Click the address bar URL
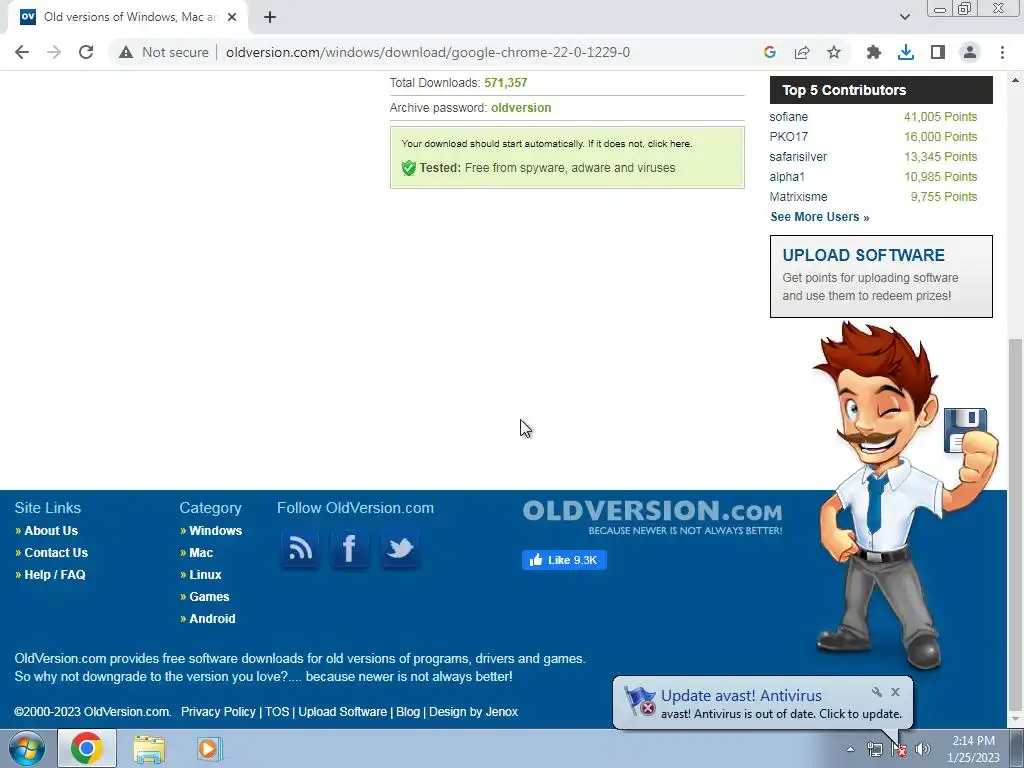Viewport: 1024px width, 768px height. 428,52
